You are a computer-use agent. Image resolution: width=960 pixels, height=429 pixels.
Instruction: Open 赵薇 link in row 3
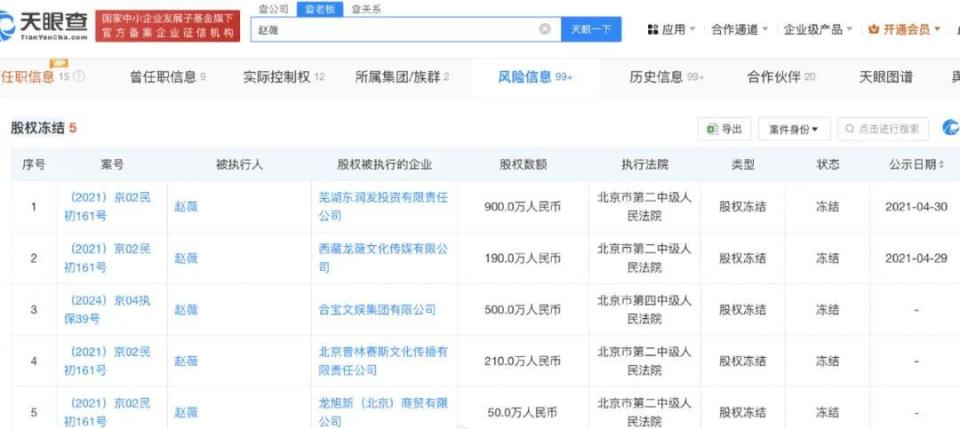pos(186,310)
